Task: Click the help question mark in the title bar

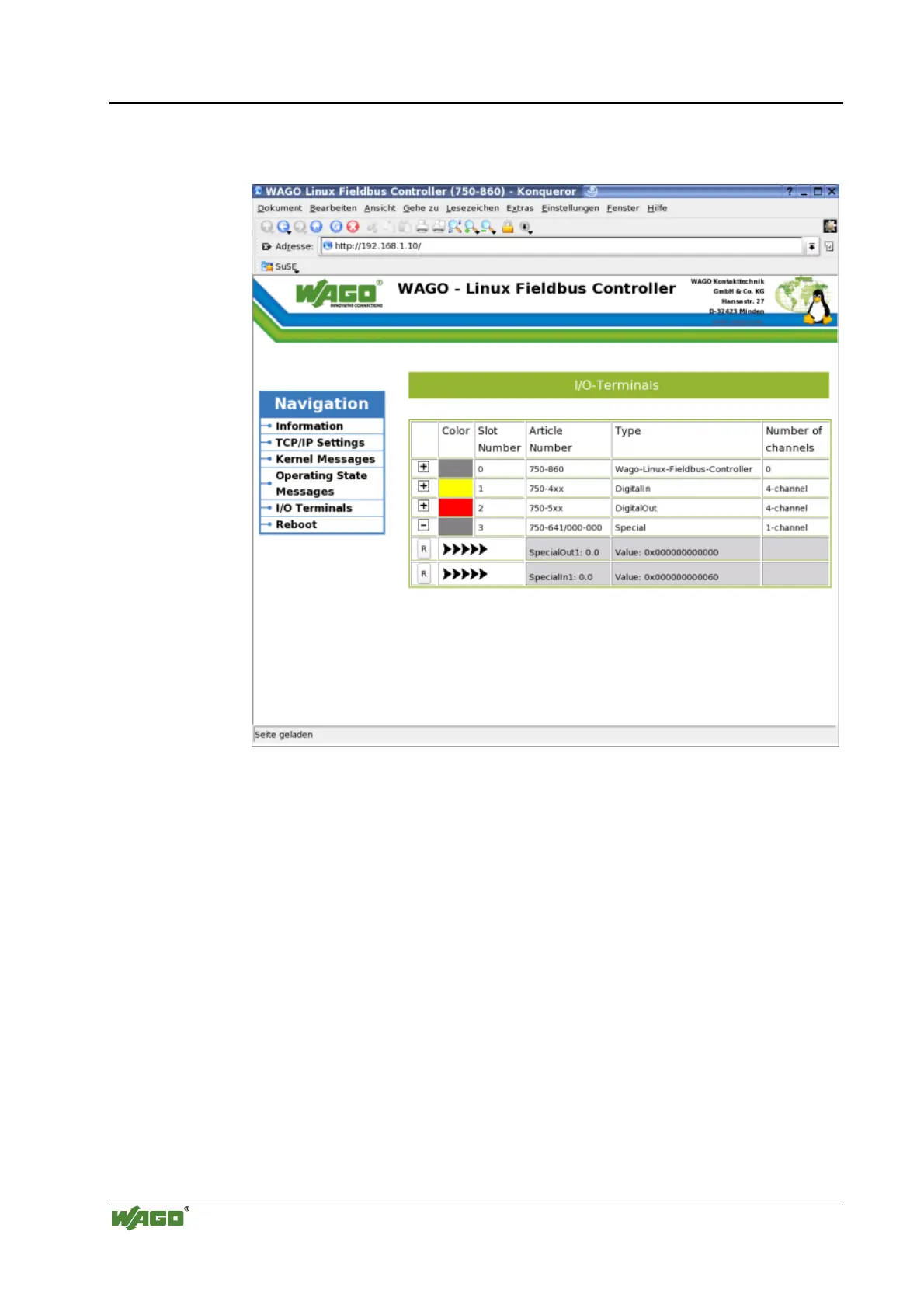Action: click(790, 191)
